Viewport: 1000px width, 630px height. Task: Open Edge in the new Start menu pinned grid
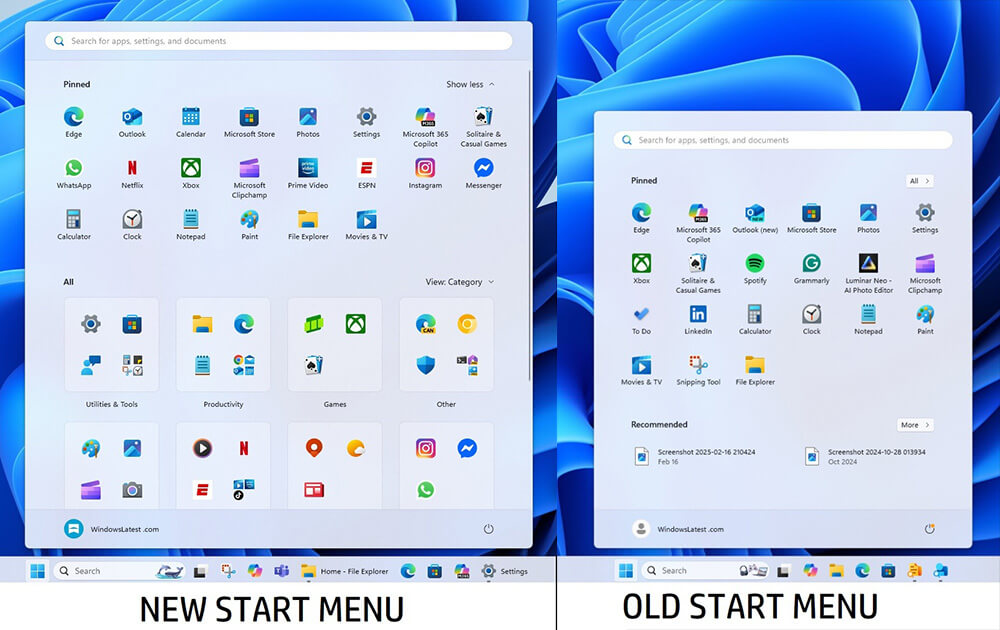(x=73, y=122)
